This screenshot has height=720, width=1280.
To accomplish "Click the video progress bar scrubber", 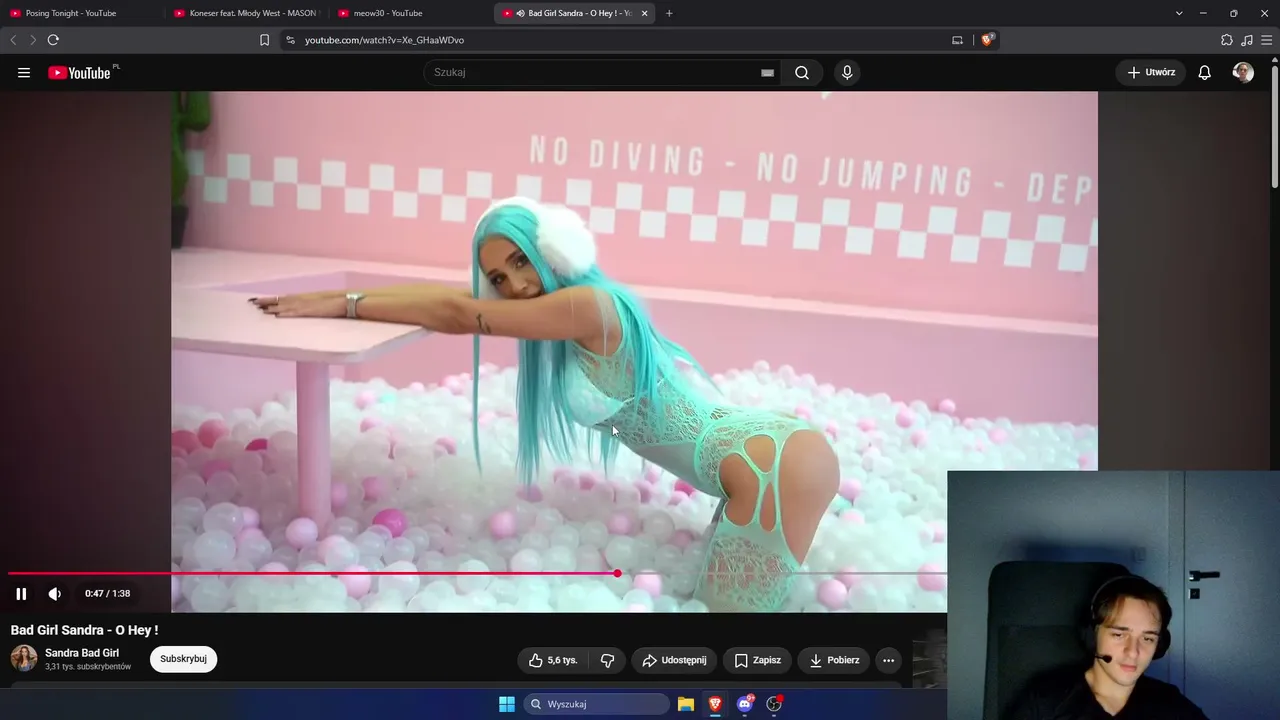I will click(617, 573).
